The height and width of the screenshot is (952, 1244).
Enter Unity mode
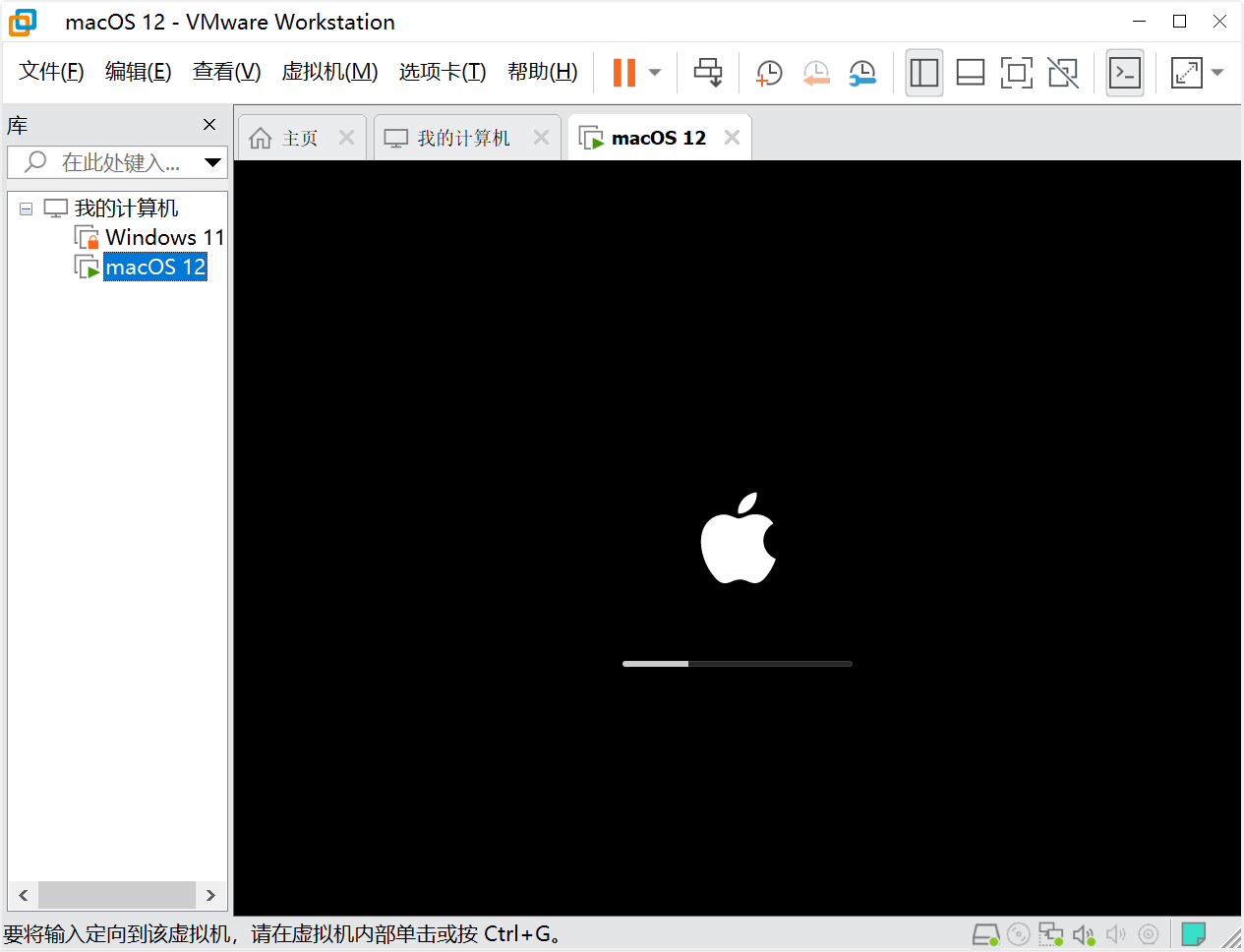(1063, 73)
